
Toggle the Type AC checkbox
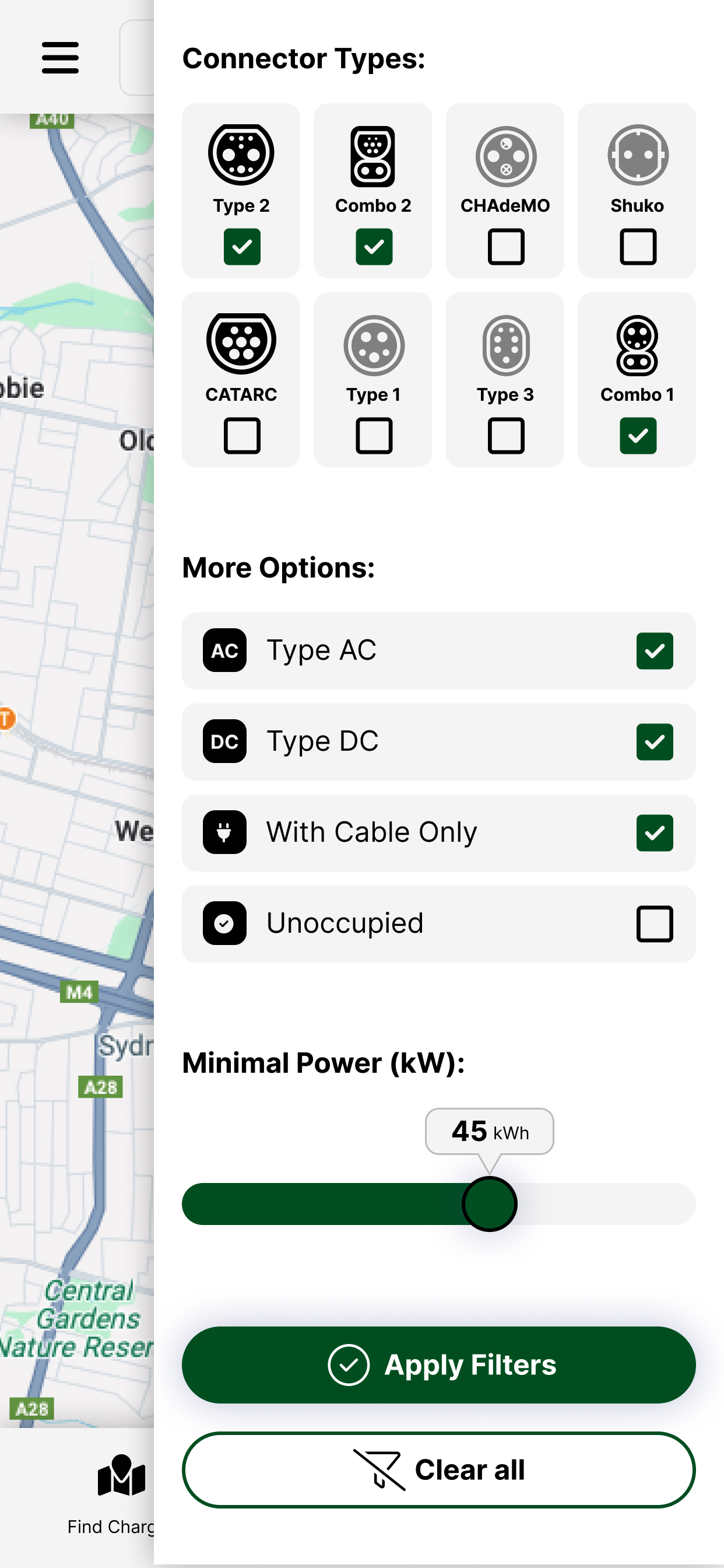655,650
